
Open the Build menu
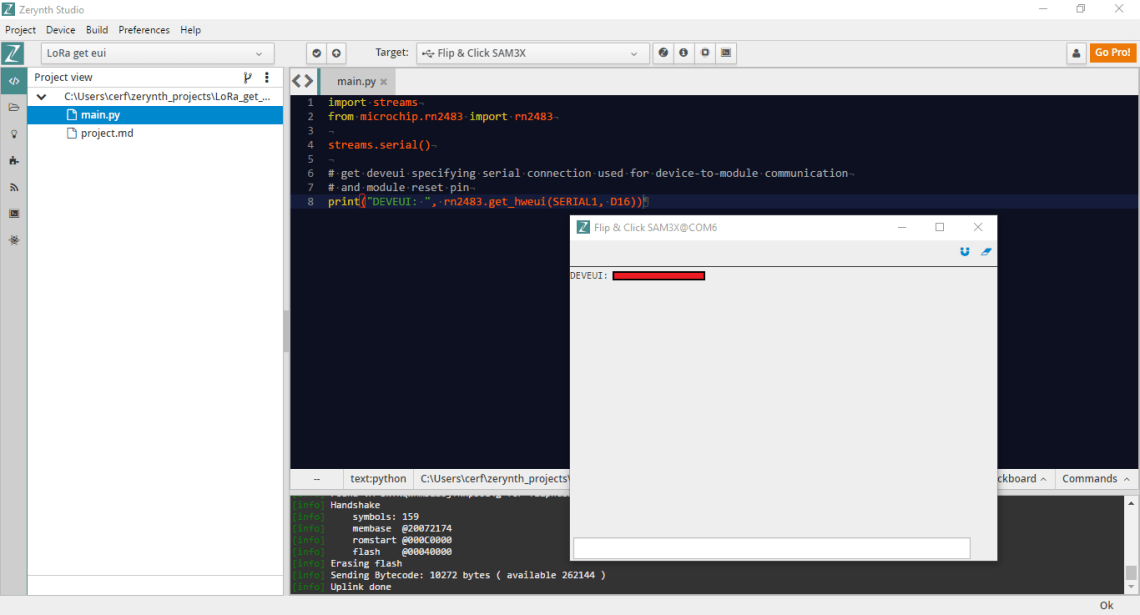pos(97,30)
